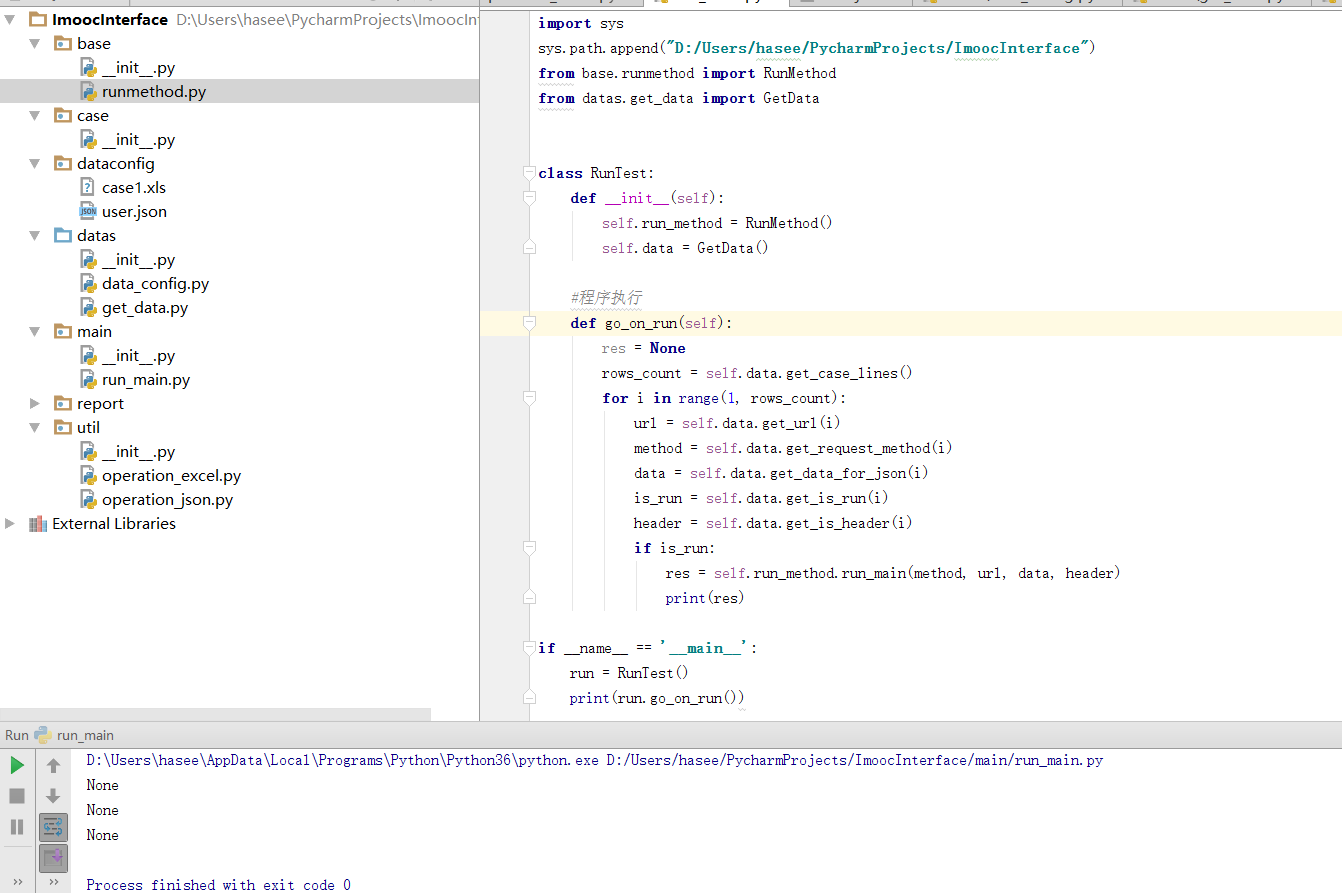Viewport: 1342px width, 893px height.
Task: Collapse the main folder arrow
Action: (x=35, y=332)
